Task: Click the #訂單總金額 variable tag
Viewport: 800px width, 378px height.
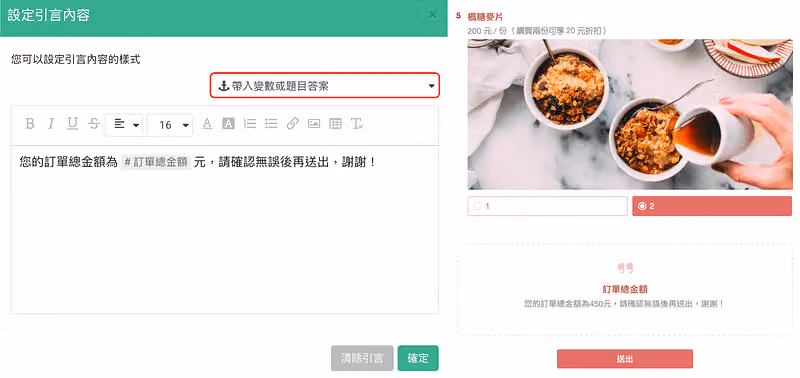Action: (156, 163)
